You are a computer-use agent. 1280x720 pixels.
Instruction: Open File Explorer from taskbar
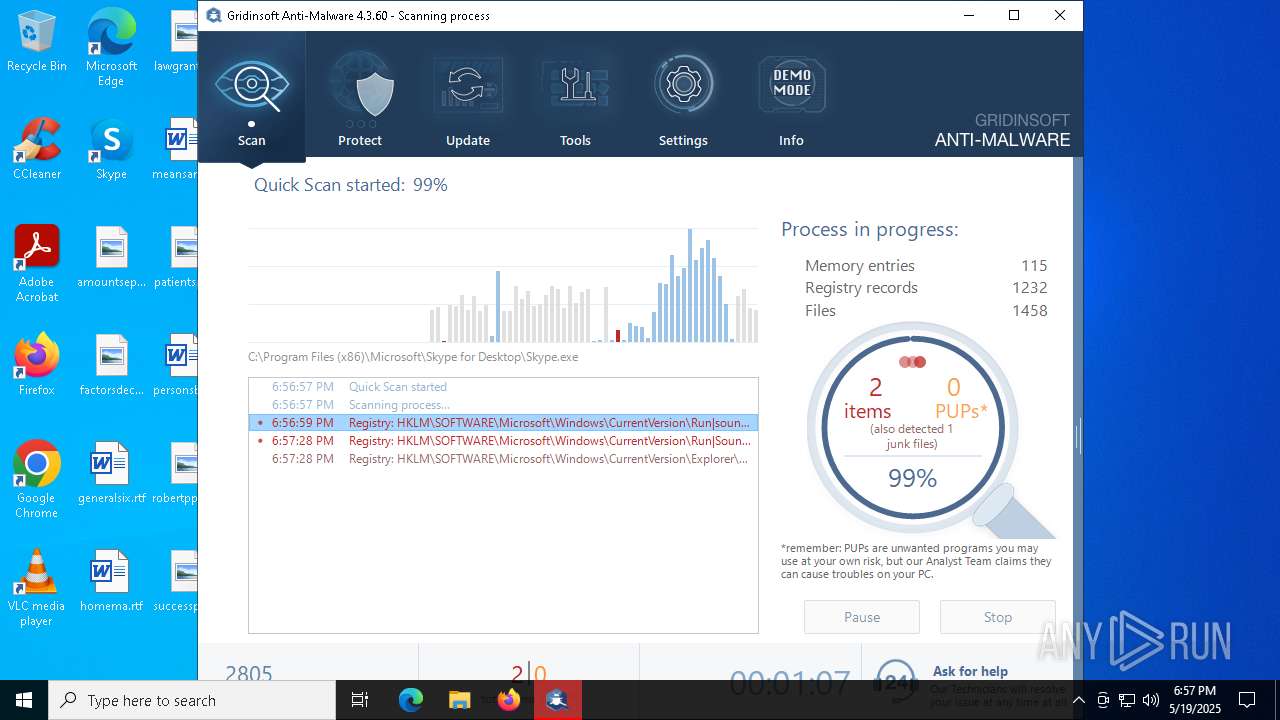point(459,700)
